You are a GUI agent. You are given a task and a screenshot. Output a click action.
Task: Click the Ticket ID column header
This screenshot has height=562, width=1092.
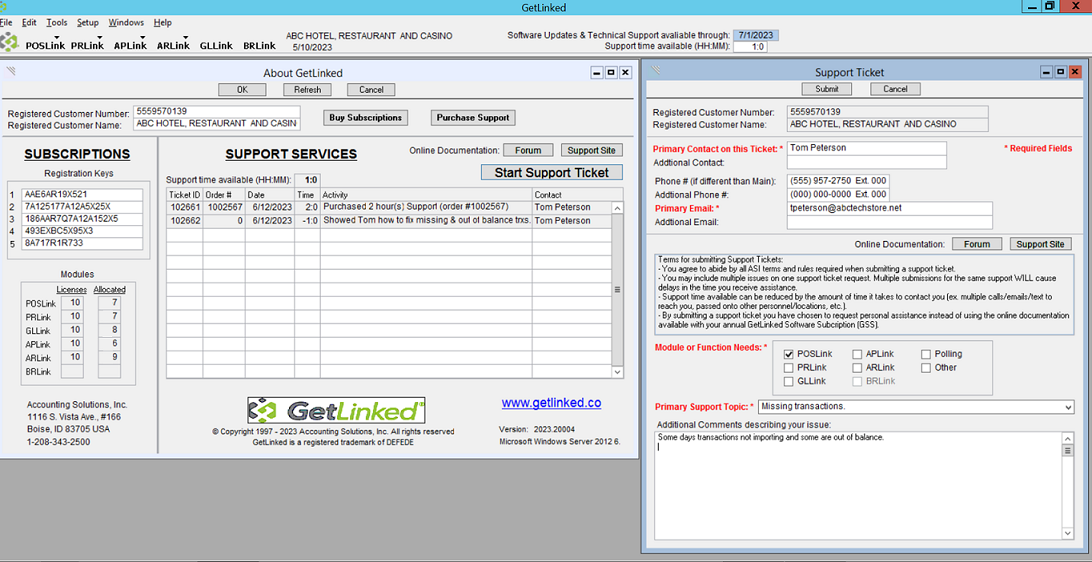coord(185,195)
